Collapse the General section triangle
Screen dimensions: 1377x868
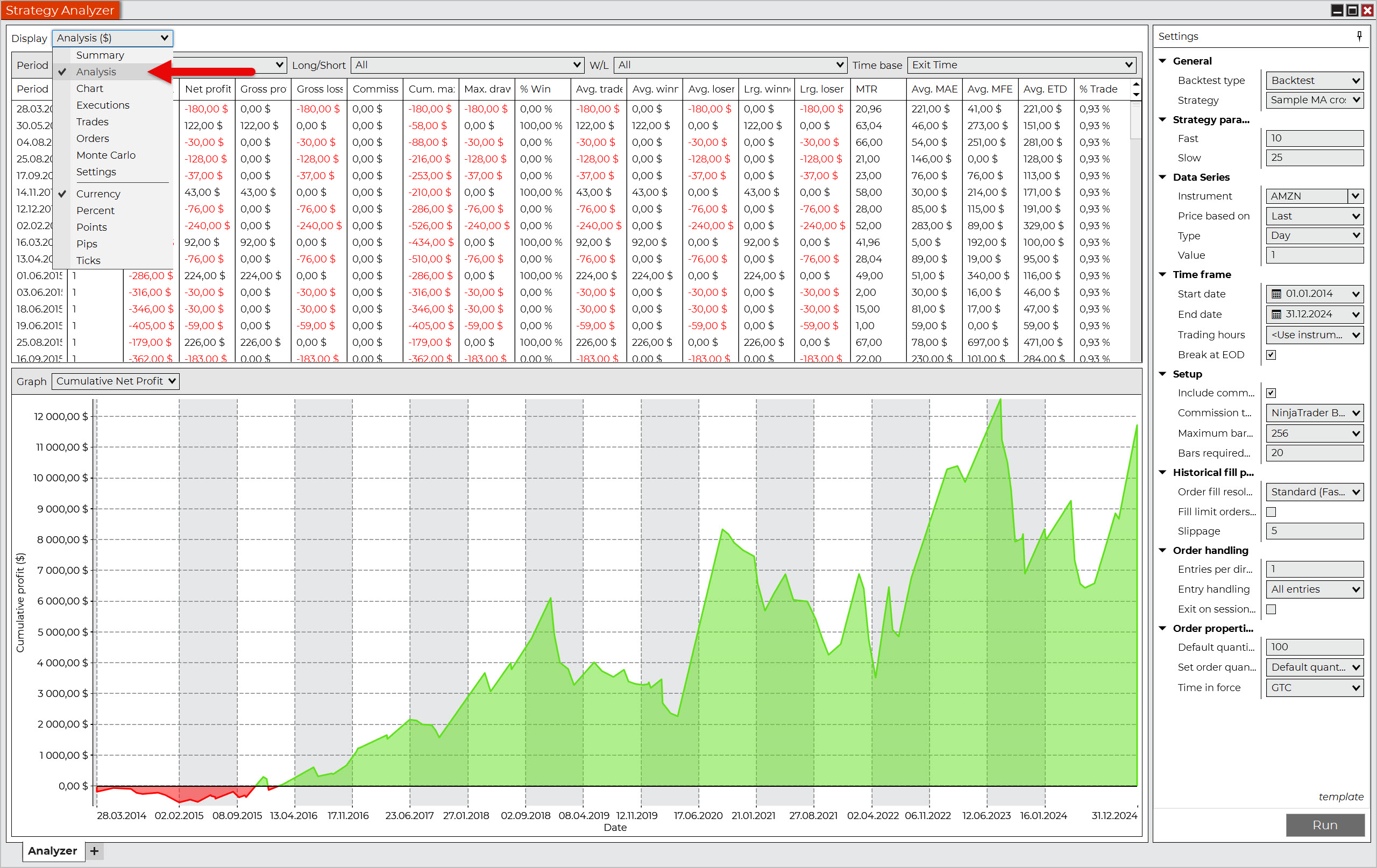(x=1162, y=61)
